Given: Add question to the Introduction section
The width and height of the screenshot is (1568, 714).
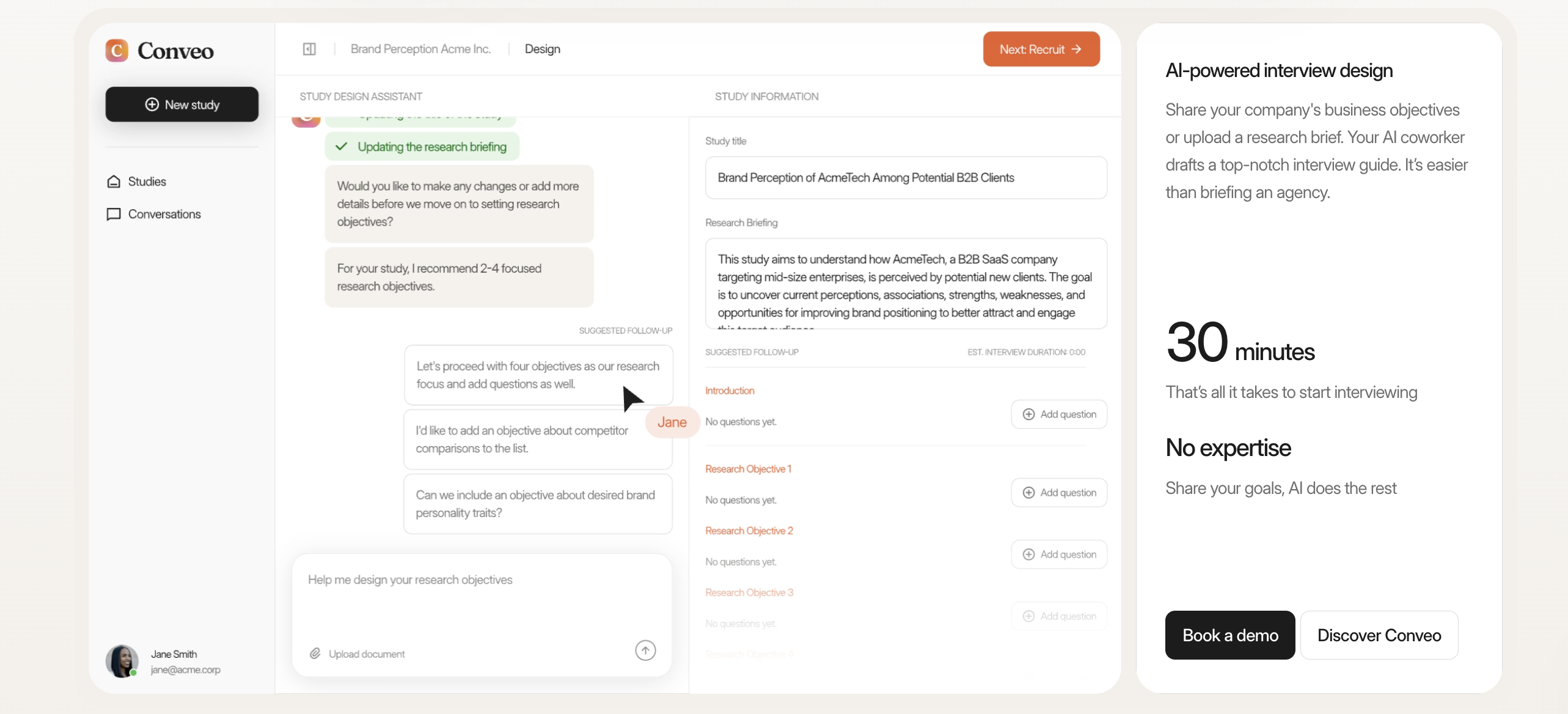Looking at the screenshot, I should click(x=1059, y=414).
